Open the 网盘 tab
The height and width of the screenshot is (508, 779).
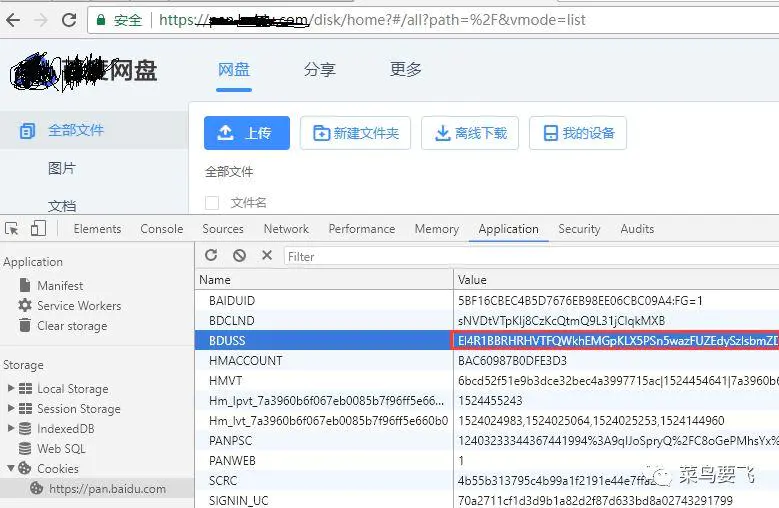pos(234,70)
